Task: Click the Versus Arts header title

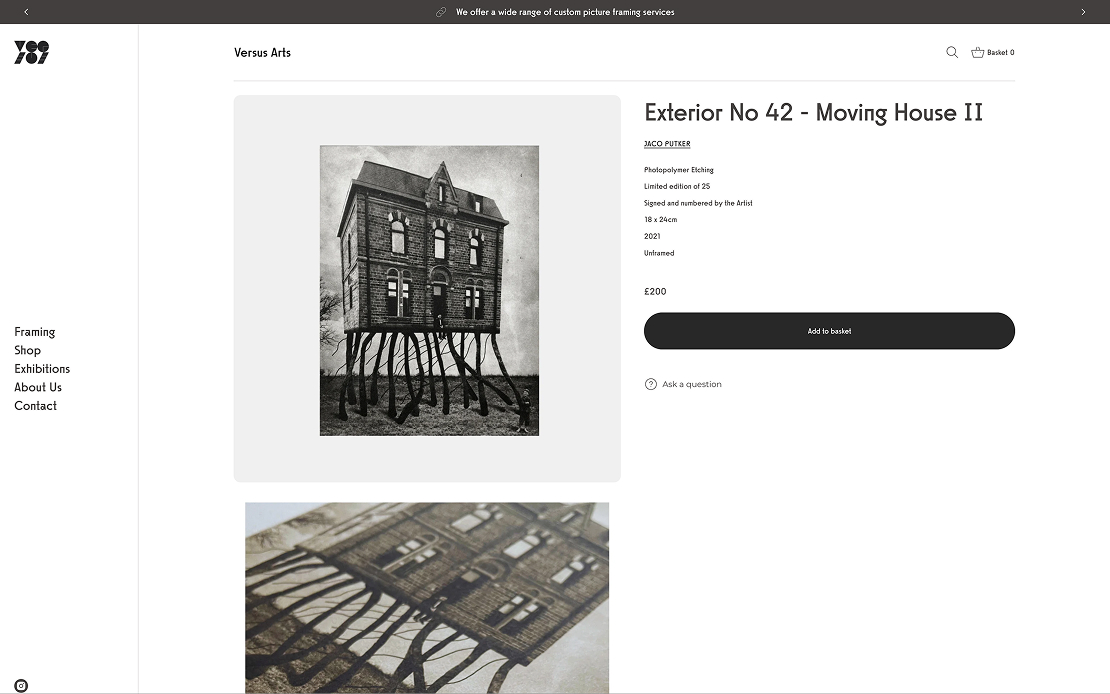Action: pos(263,52)
